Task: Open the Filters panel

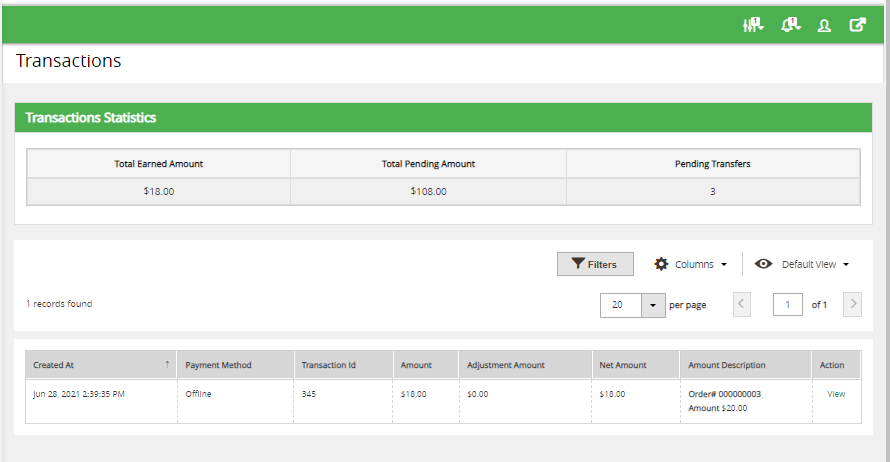Action: coord(595,264)
